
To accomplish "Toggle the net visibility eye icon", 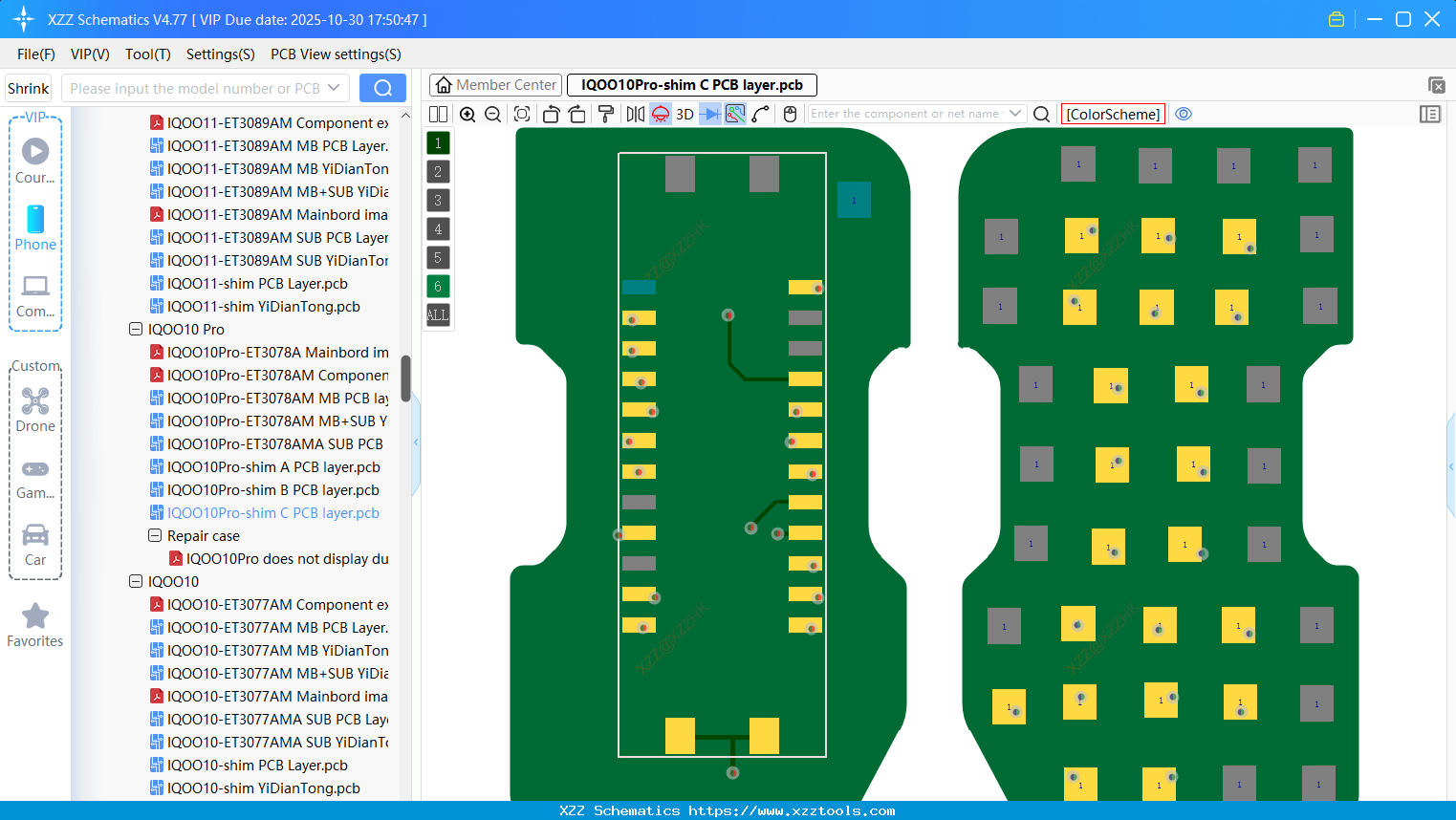I will coord(1184,114).
